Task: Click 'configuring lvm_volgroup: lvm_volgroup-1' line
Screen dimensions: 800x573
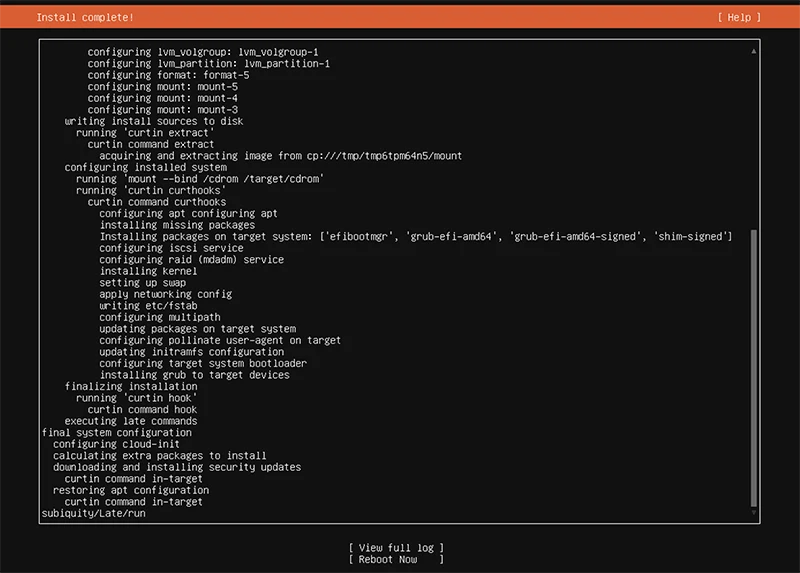Action: (x=203, y=52)
